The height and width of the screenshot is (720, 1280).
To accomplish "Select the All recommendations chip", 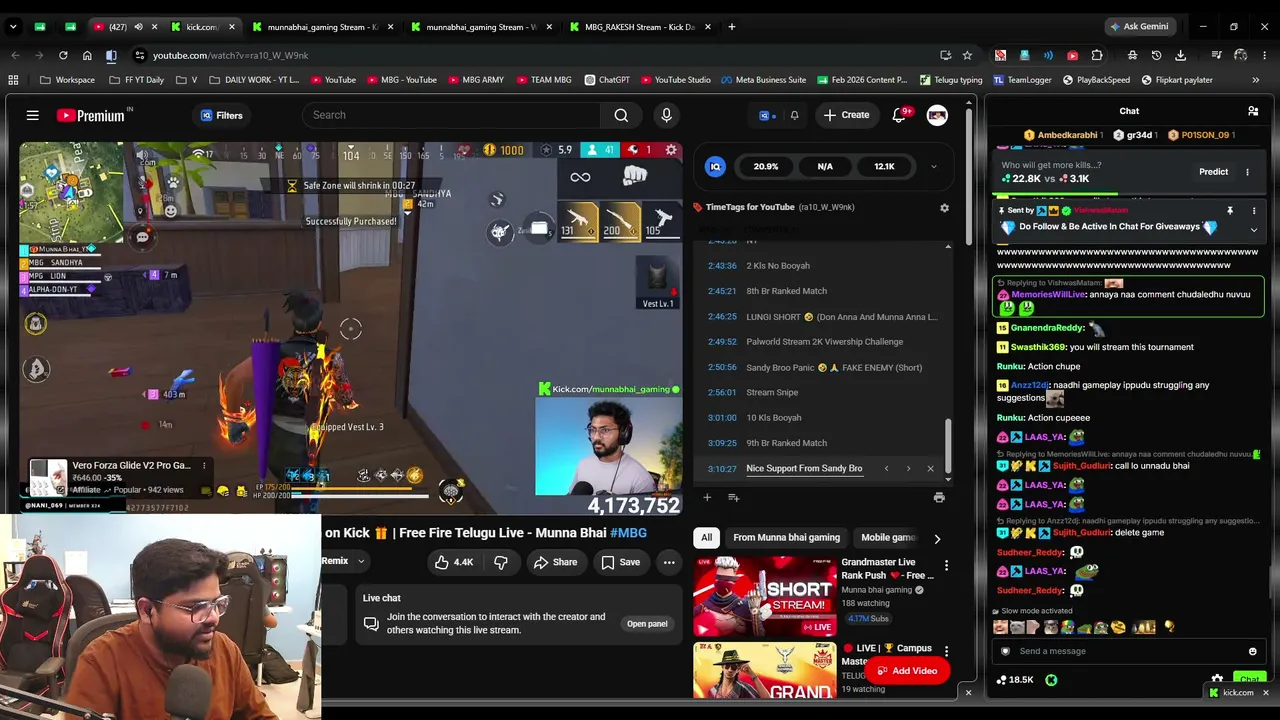I will click(x=706, y=538).
